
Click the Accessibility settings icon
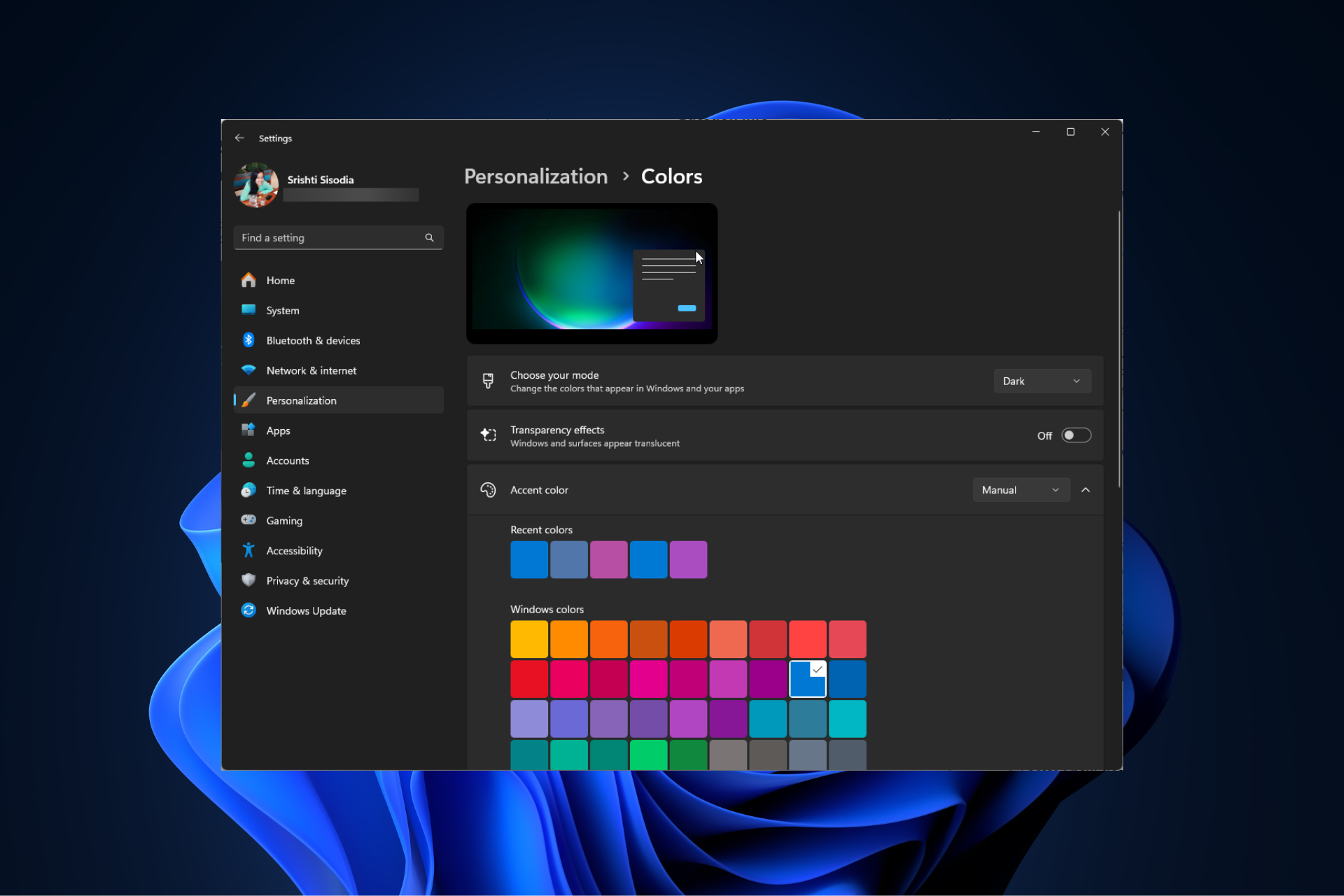pos(248,550)
